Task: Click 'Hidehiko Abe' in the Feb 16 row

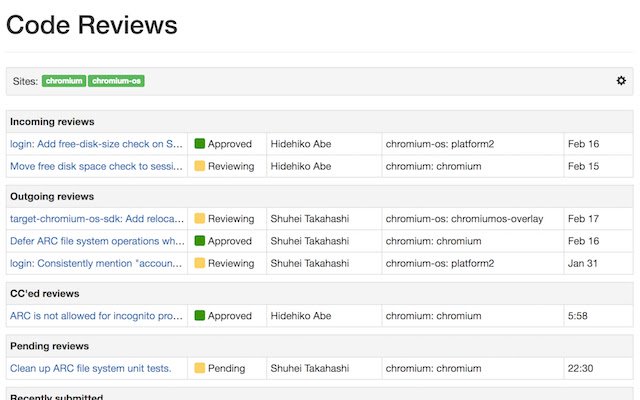Action: pyautogui.click(x=301, y=144)
